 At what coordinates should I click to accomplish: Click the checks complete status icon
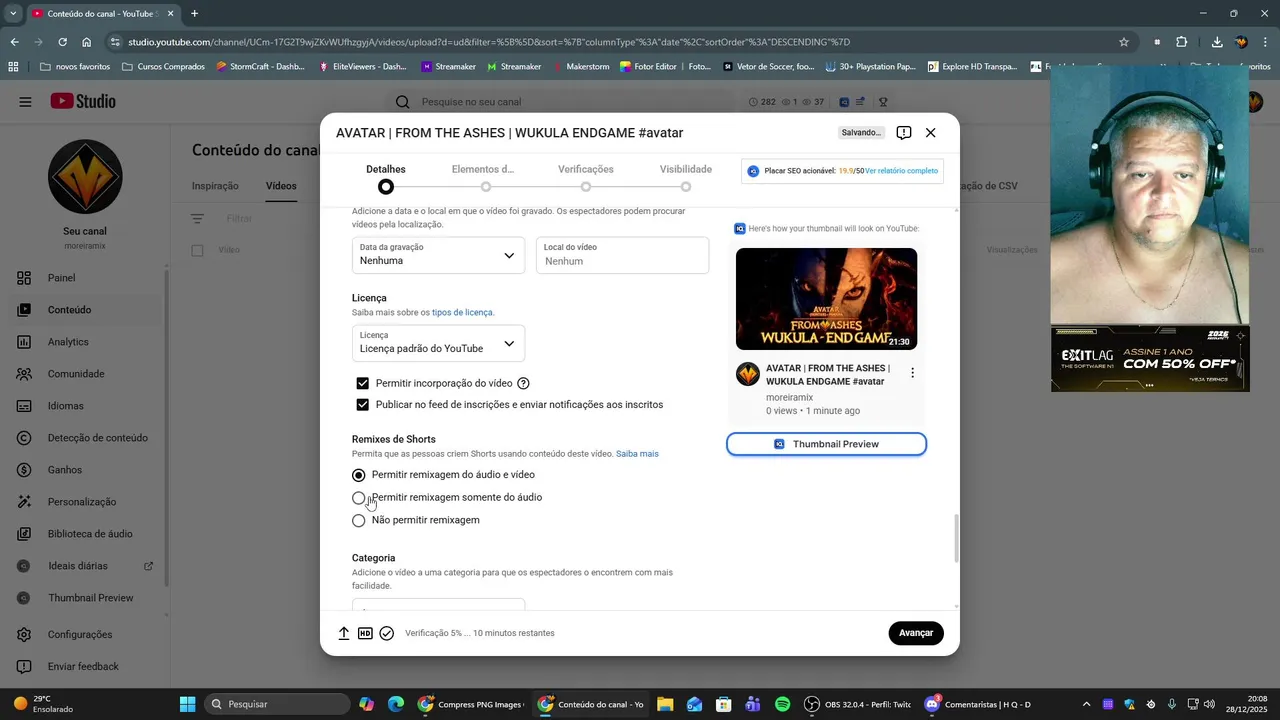tap(387, 633)
